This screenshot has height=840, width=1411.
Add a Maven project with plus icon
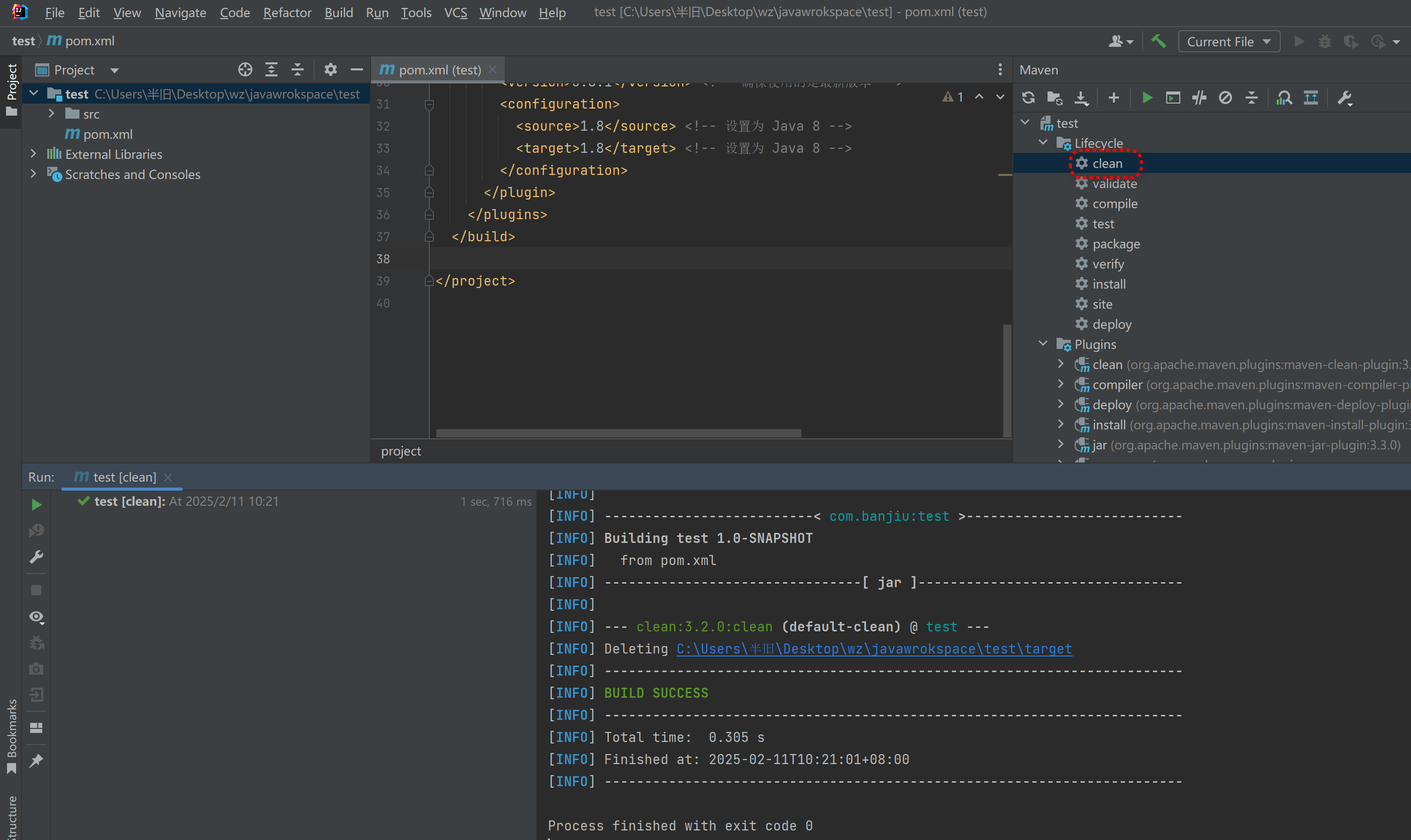click(1113, 98)
